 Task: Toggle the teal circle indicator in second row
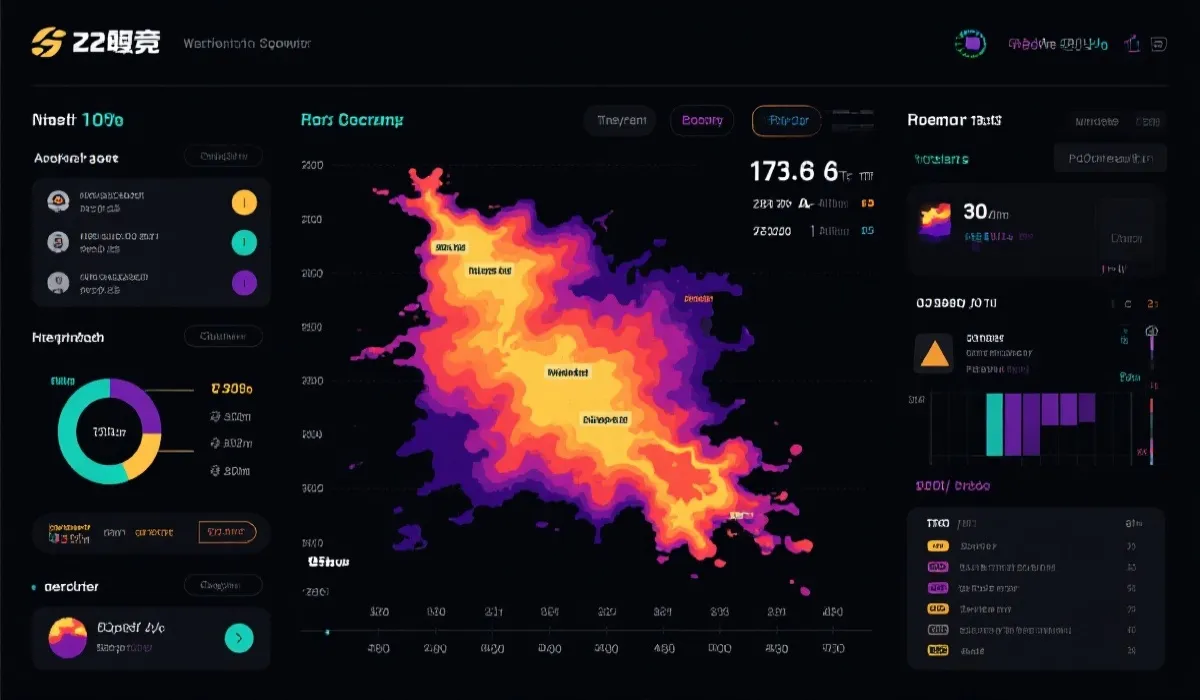pyautogui.click(x=244, y=242)
